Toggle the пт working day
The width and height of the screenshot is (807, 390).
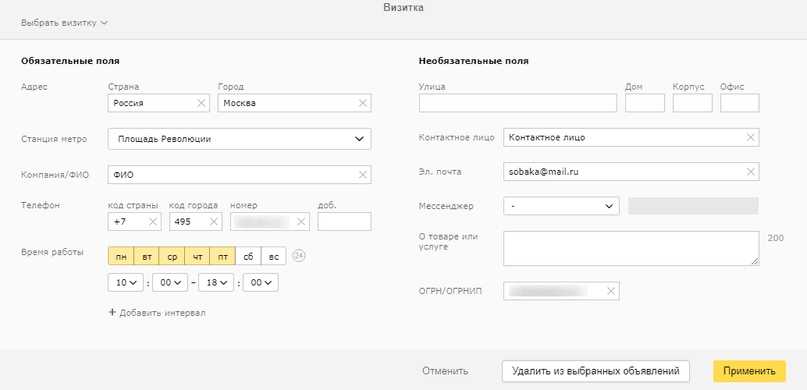[223, 256]
